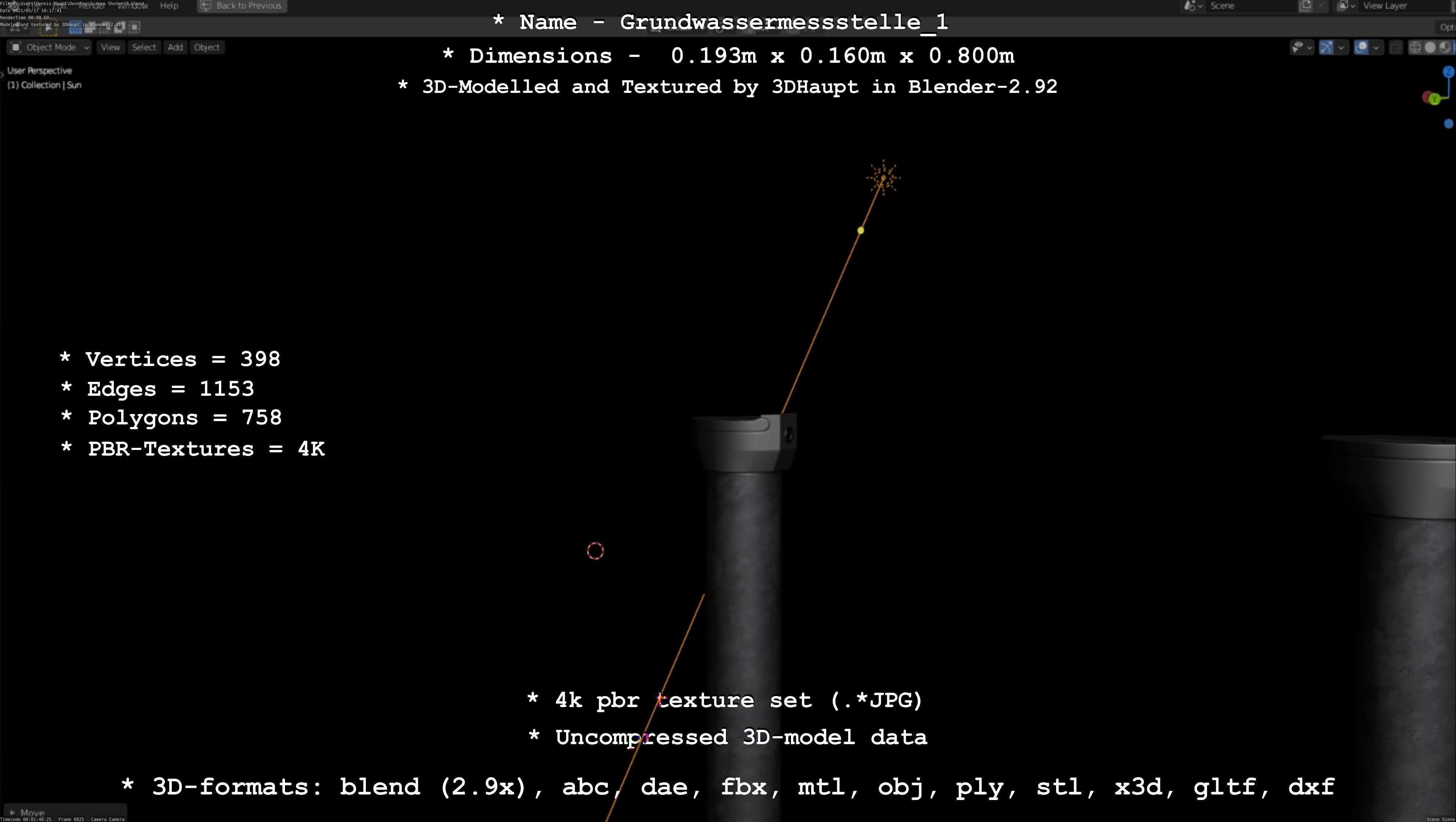The image size is (1456, 822).
Task: Expand the overlays options dropdown arrow
Action: pyautogui.click(x=1376, y=47)
